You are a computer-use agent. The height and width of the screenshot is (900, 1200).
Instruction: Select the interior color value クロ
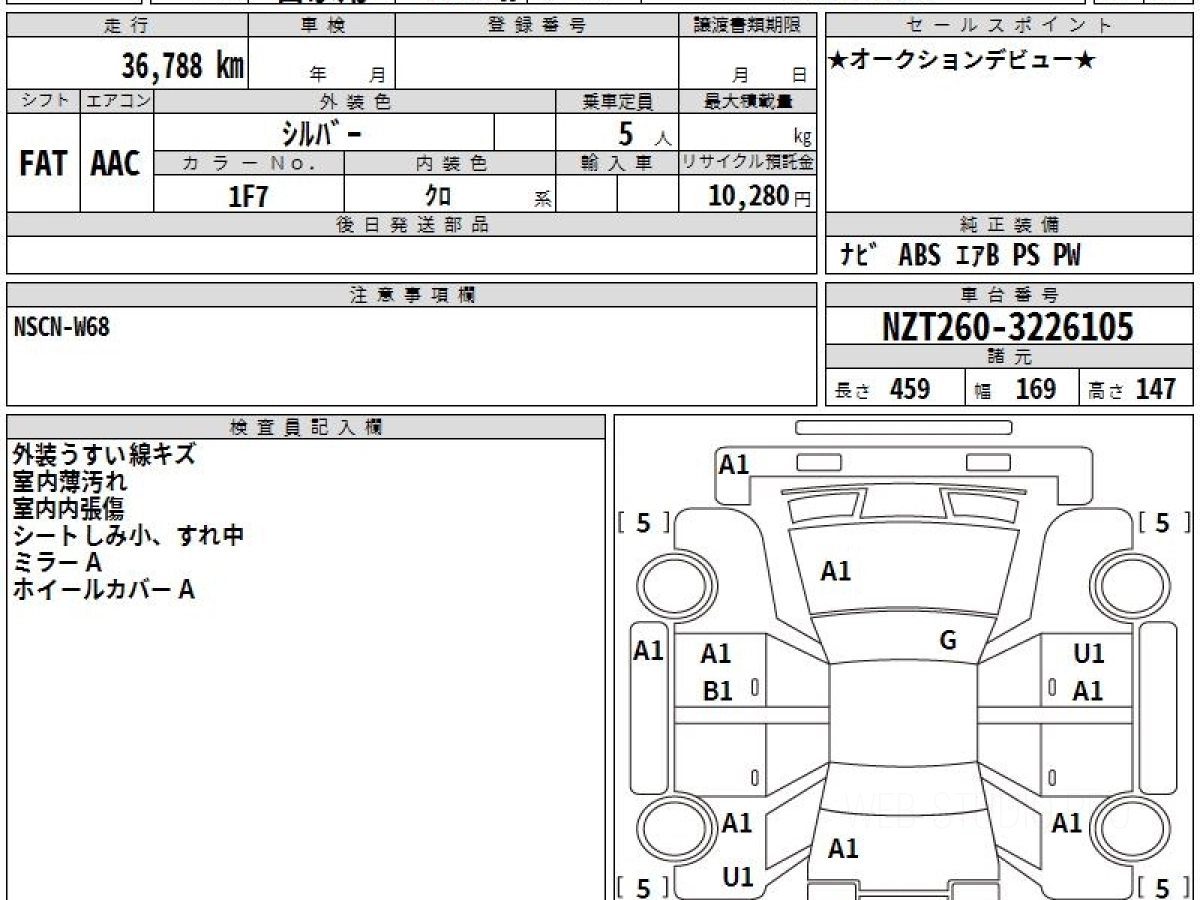pyautogui.click(x=438, y=195)
